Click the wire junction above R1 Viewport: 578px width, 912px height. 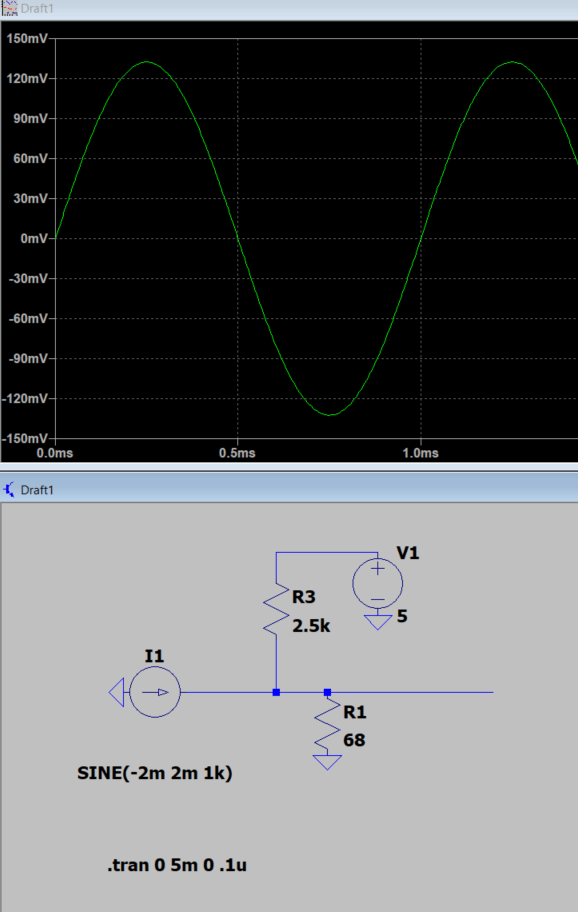point(327,692)
